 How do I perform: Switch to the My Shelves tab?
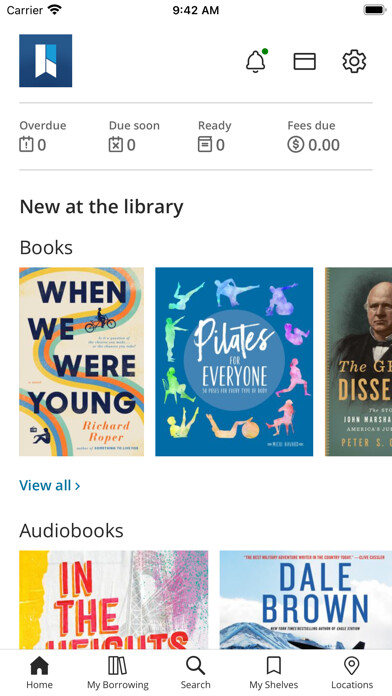273,673
